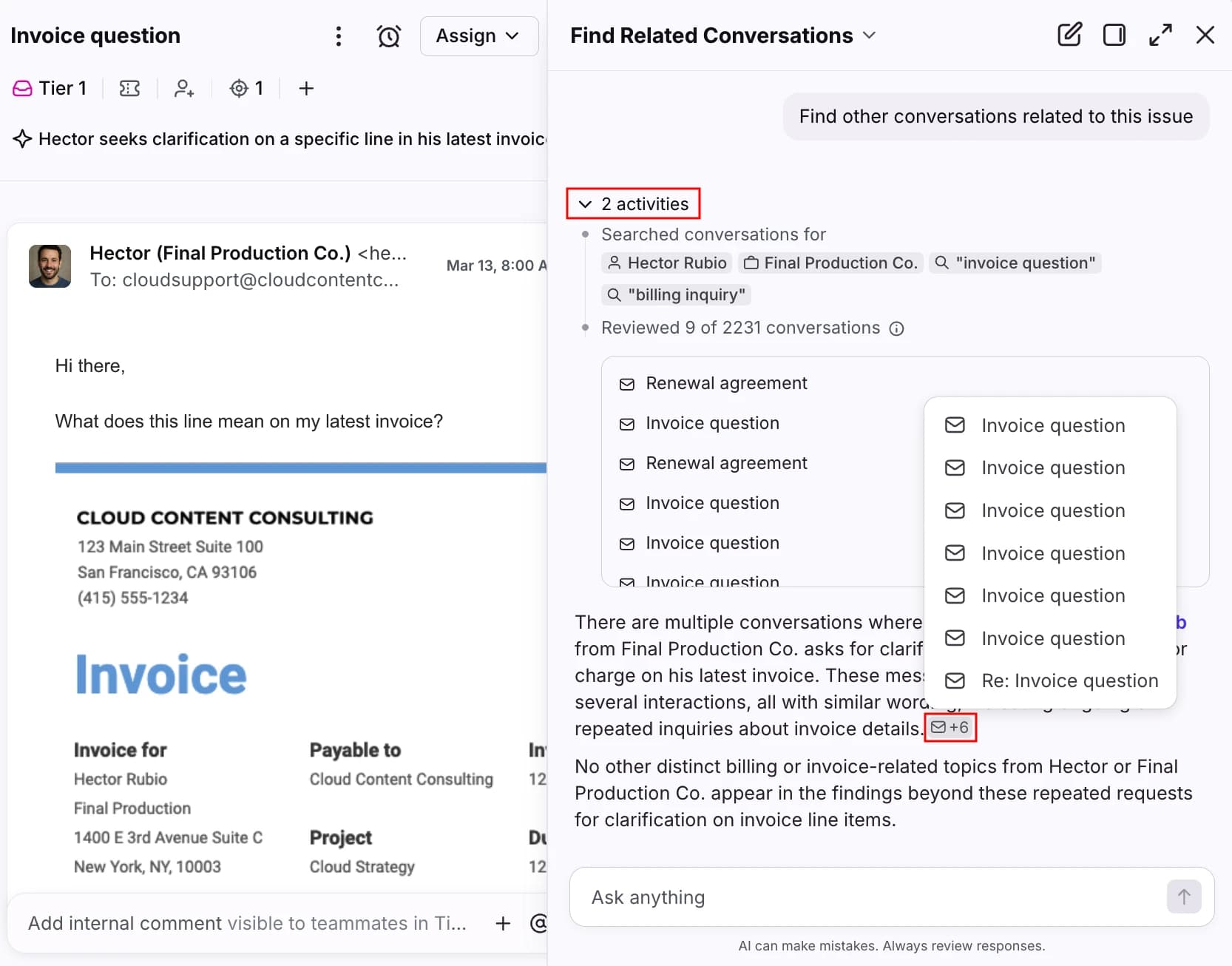Click the internal comment input field
Screen dimensions: 1232x966
pyautogui.click(x=248, y=923)
